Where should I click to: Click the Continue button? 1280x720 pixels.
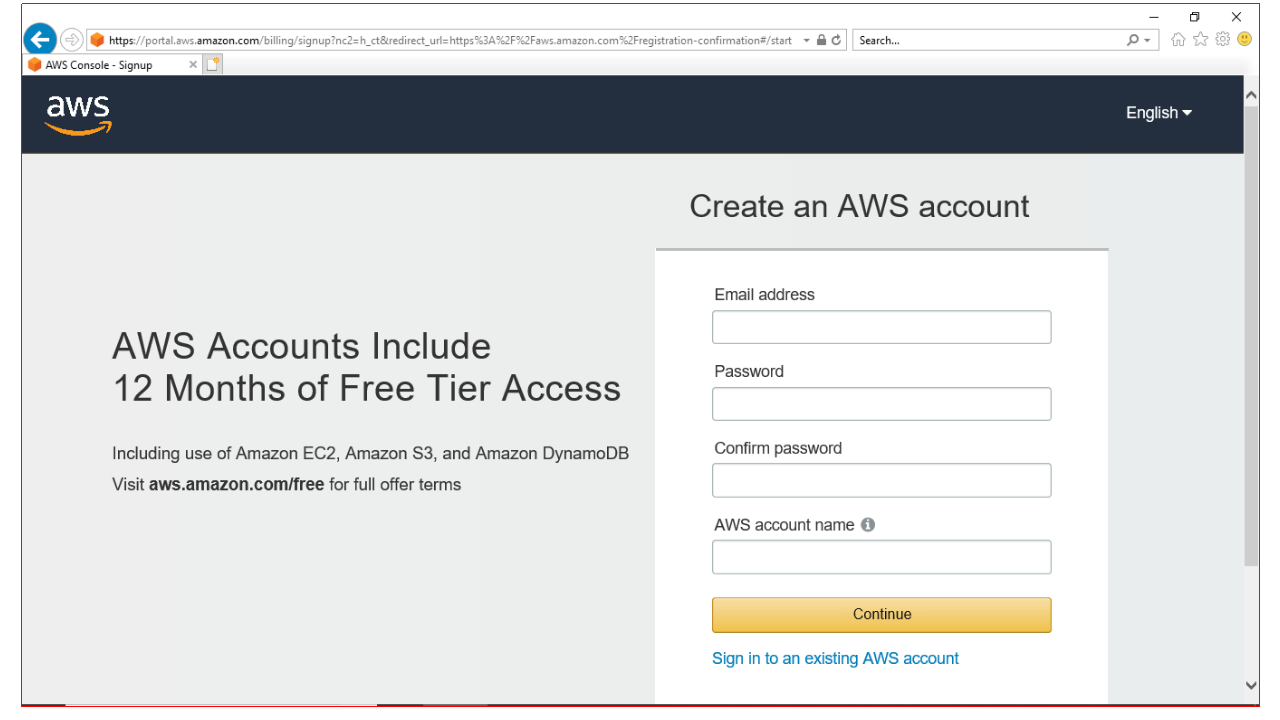coord(881,614)
